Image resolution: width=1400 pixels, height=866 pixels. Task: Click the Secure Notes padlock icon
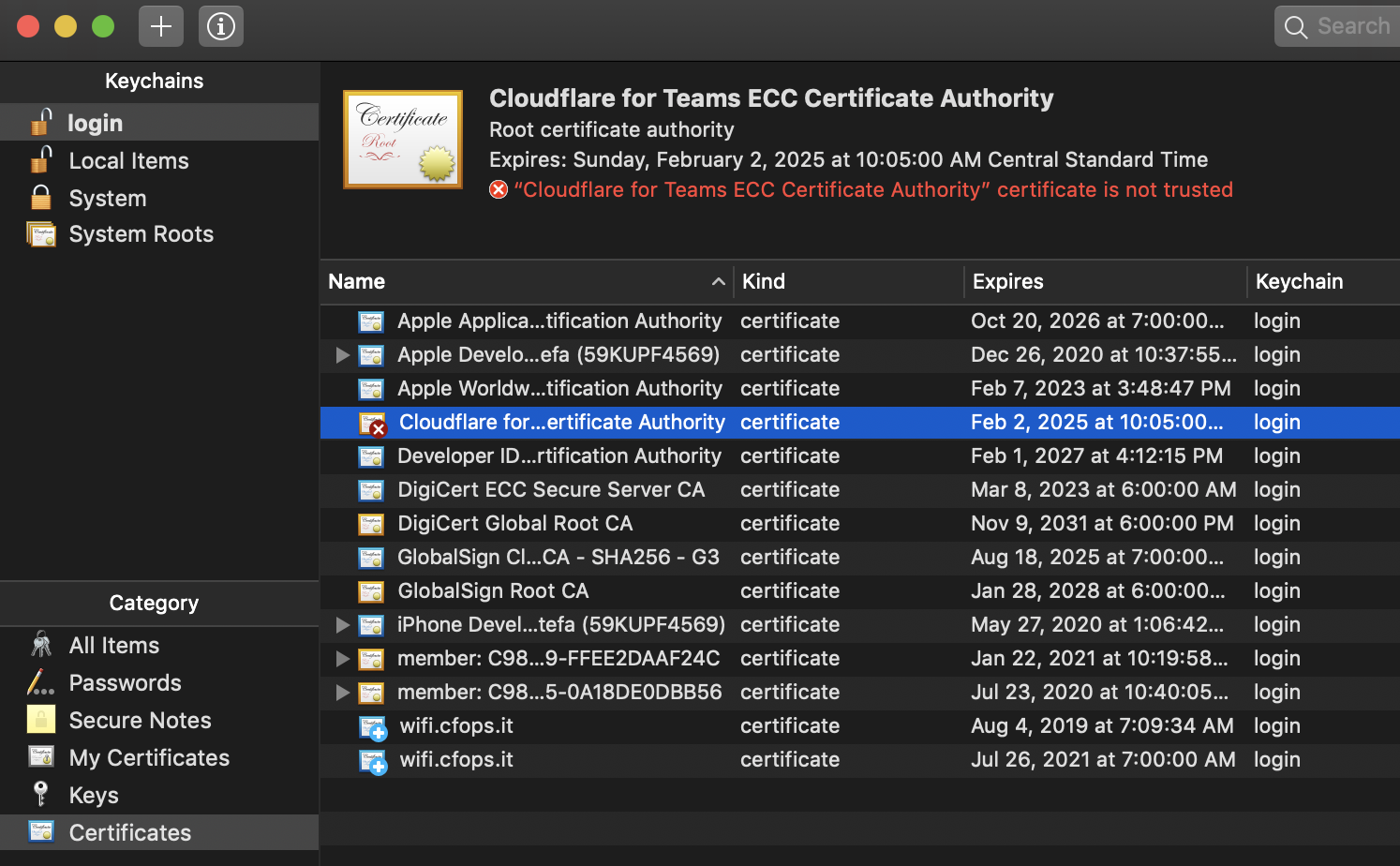(x=39, y=720)
